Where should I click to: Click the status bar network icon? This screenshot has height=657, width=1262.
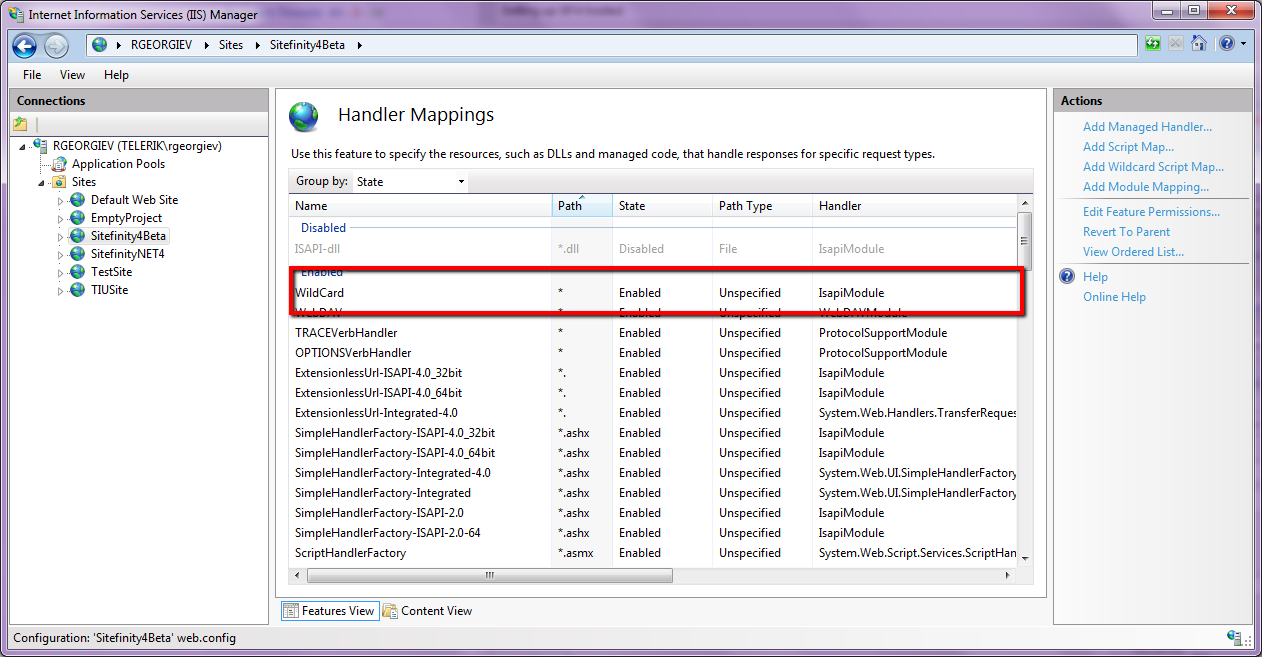tap(1235, 638)
